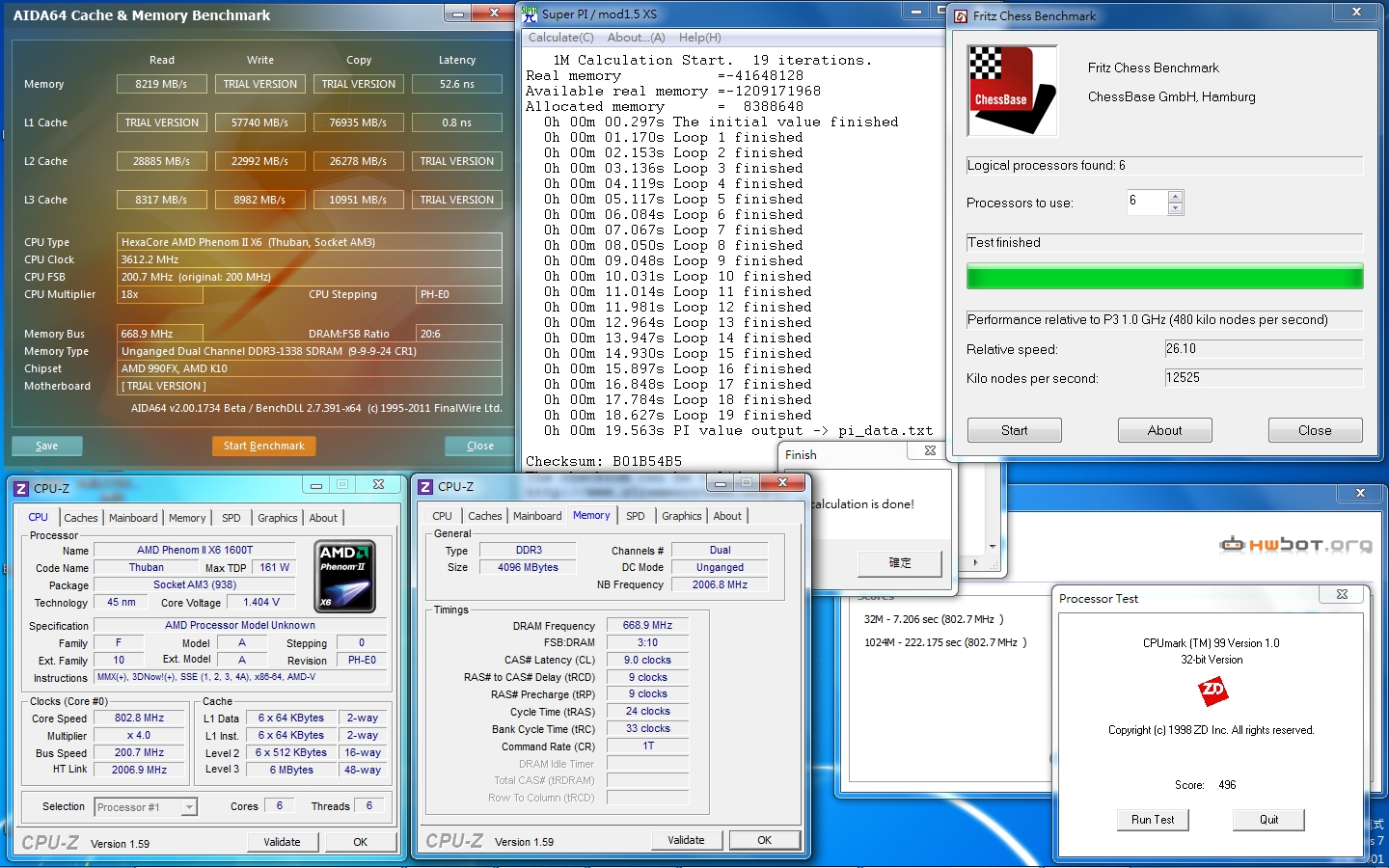This screenshot has width=1389, height=868.
Task: Switch to Memory tab in left CPU-Z
Action: tap(187, 518)
